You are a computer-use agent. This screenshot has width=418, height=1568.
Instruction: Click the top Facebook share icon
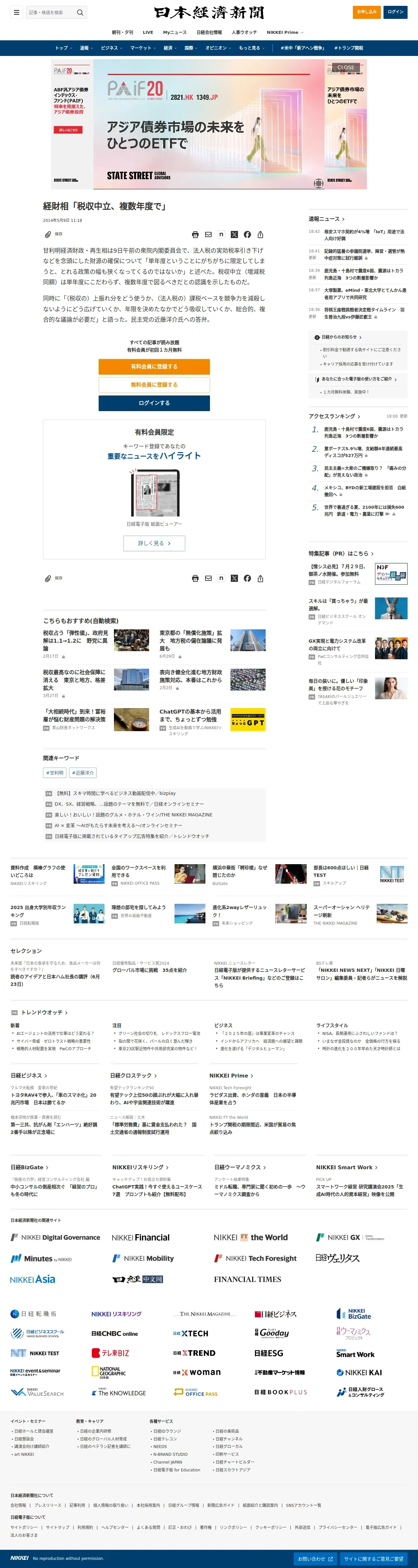[x=247, y=235]
